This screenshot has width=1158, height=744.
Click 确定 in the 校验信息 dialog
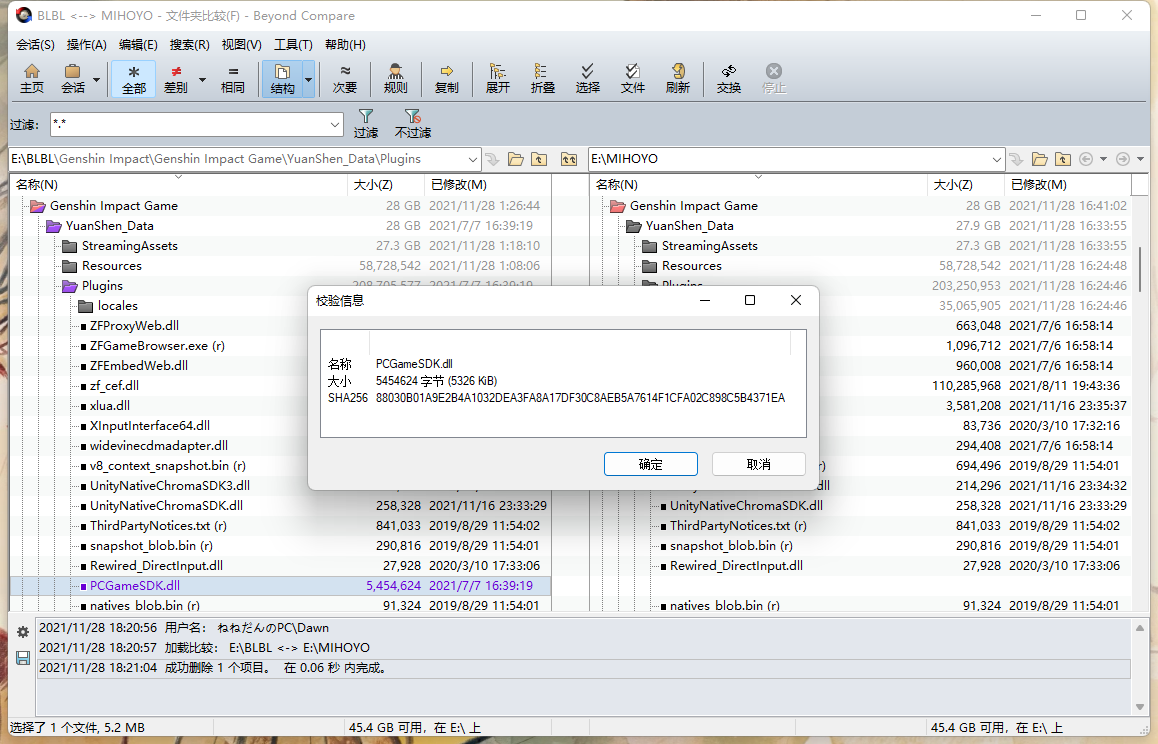[x=651, y=464]
